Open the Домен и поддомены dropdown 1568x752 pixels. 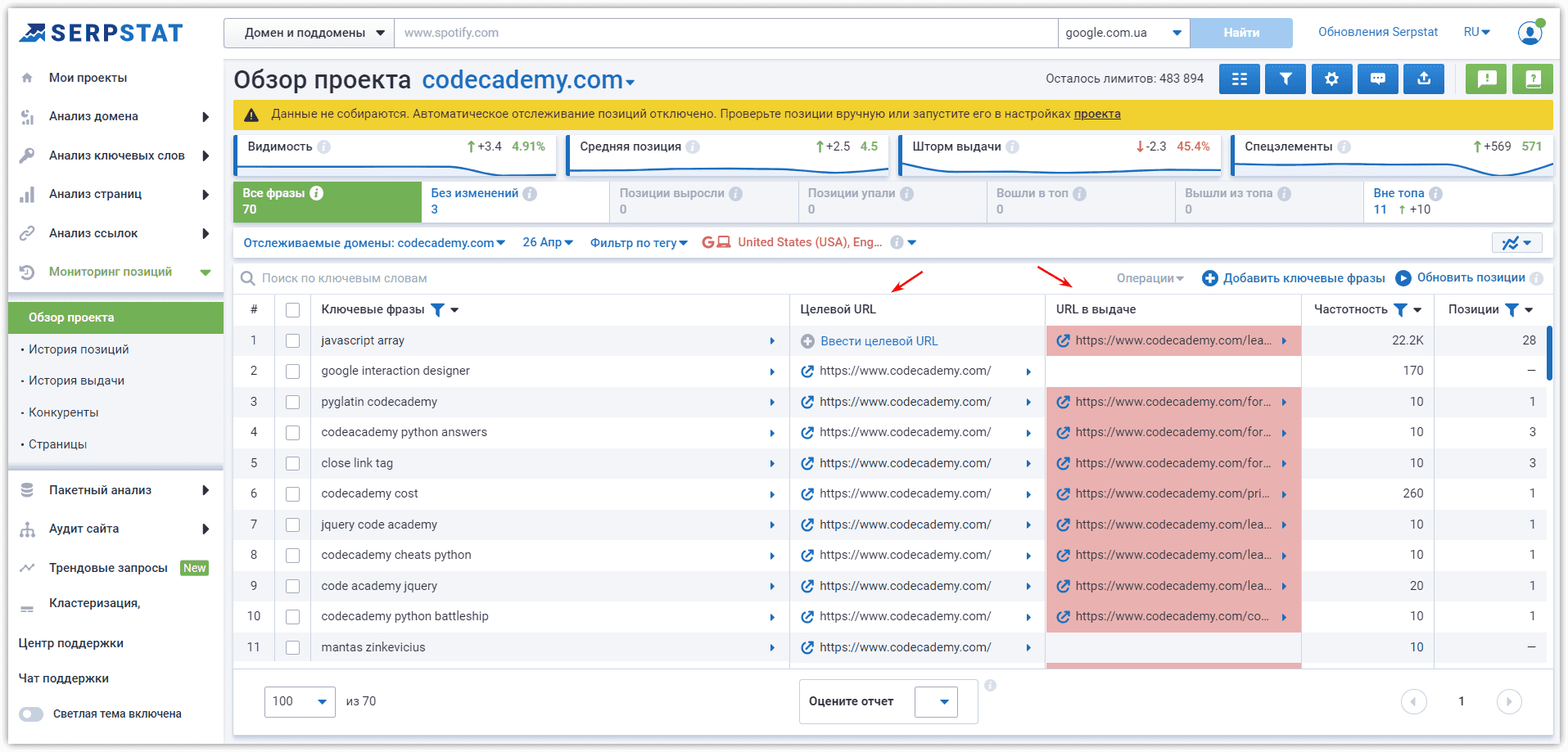tap(310, 33)
